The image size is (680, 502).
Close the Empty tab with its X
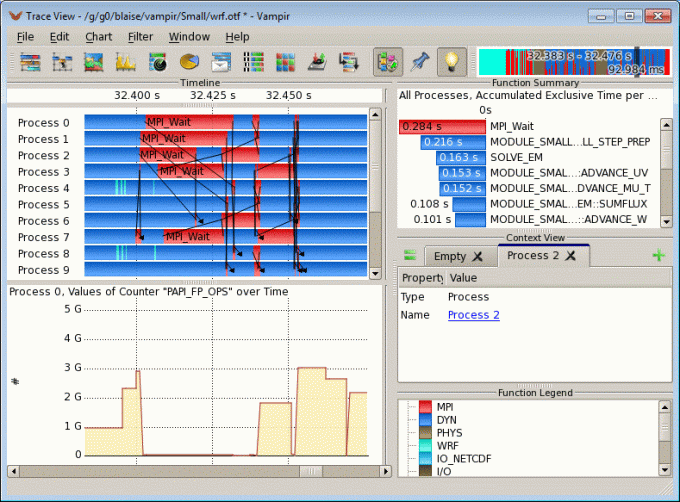click(477, 257)
